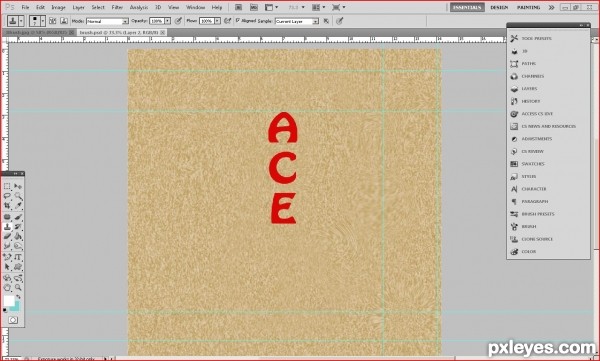
Task: Reset default foreground and background colors
Action: (5, 310)
